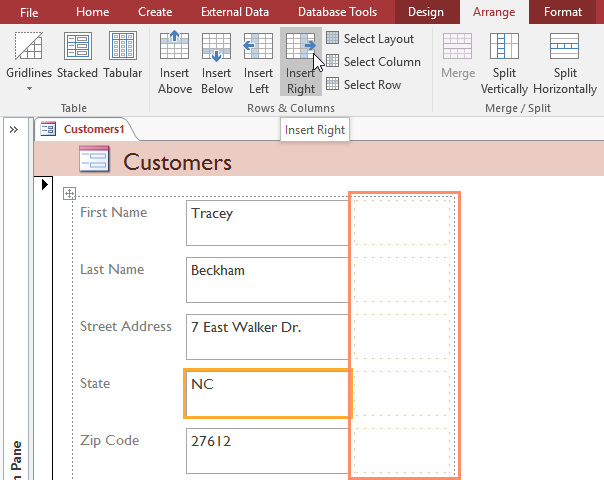Apply Tabular table layout
604x480 pixels.
[x=123, y=56]
